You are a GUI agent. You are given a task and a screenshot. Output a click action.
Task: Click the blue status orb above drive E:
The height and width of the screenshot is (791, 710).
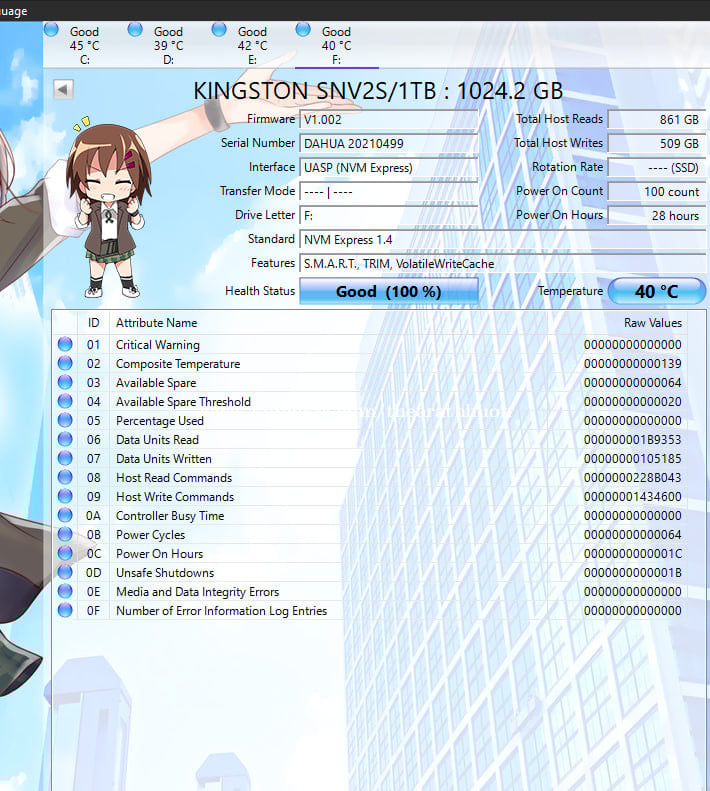click(x=219, y=30)
